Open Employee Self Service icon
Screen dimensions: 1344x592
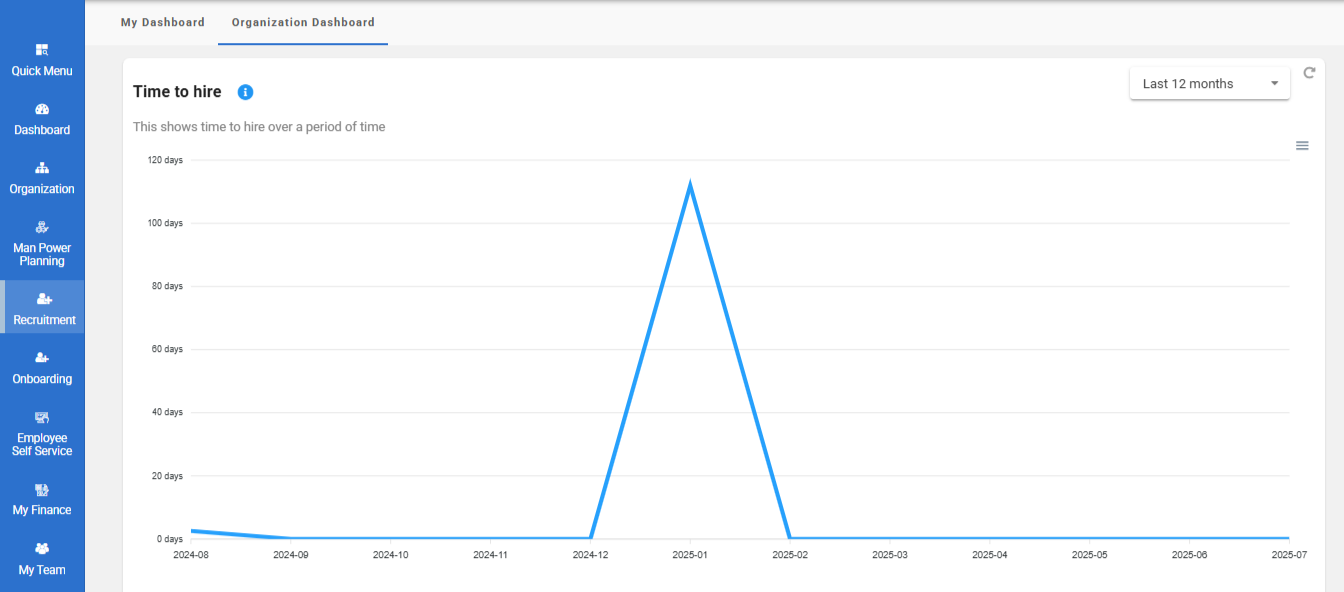coord(42,417)
